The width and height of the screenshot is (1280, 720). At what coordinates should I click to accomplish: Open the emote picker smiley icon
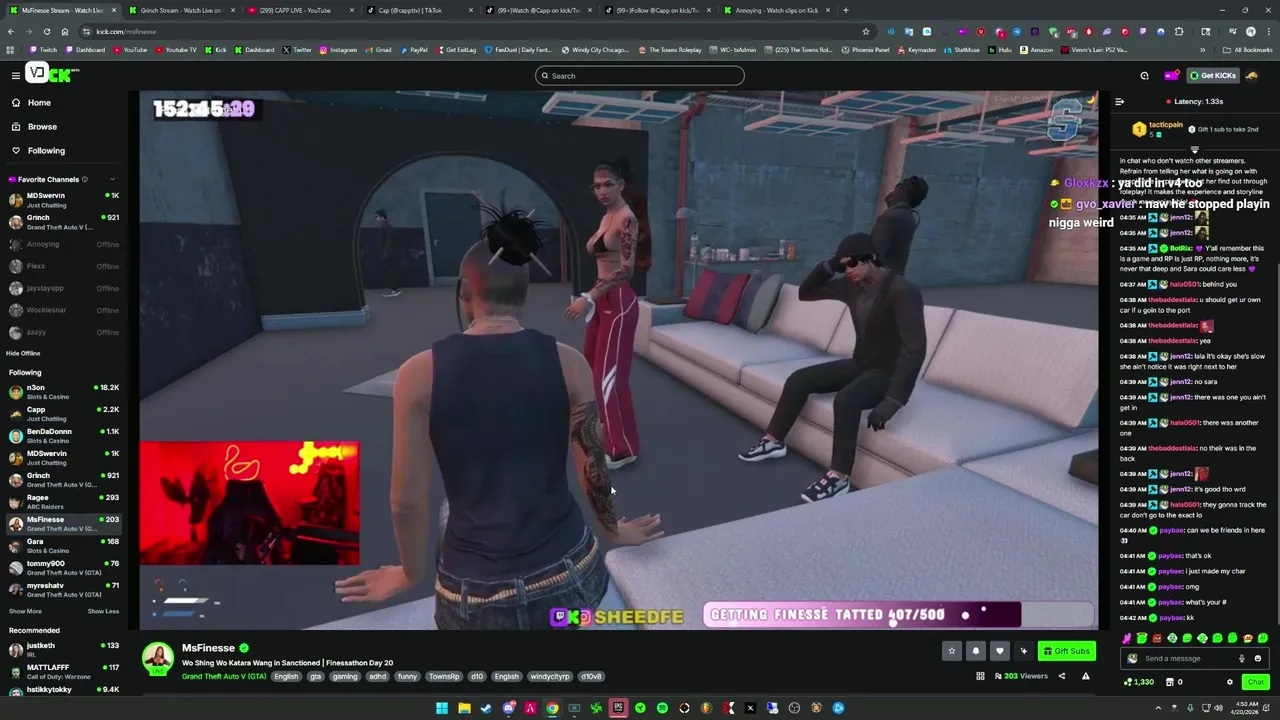point(1258,659)
